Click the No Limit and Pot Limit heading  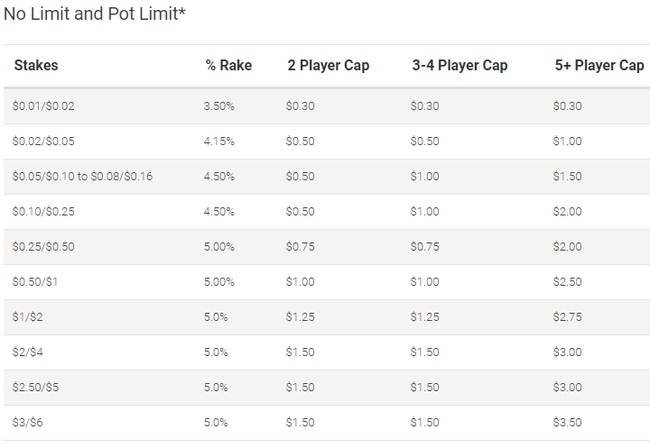pos(95,14)
